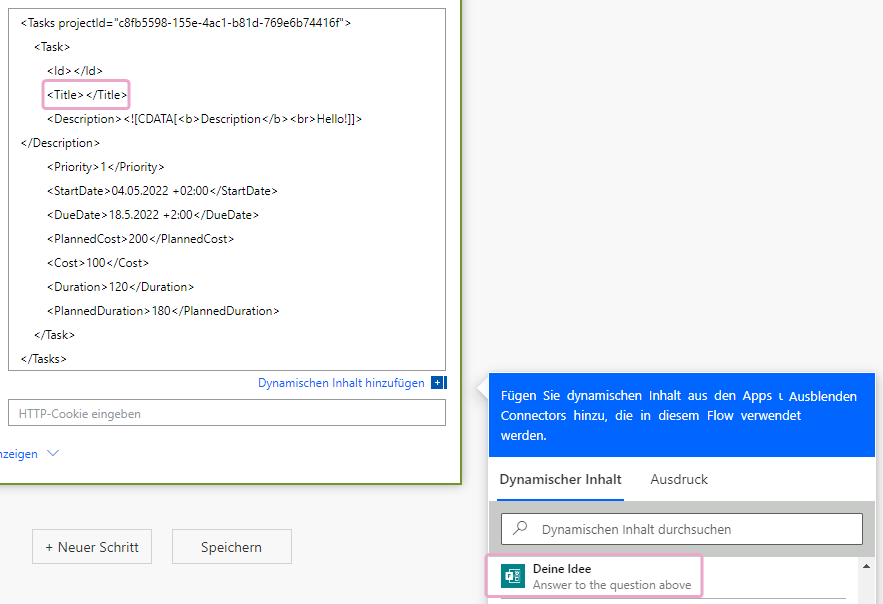Click the magnifier icon in dynamic content search
The width and height of the screenshot is (883, 604).
tap(520, 528)
